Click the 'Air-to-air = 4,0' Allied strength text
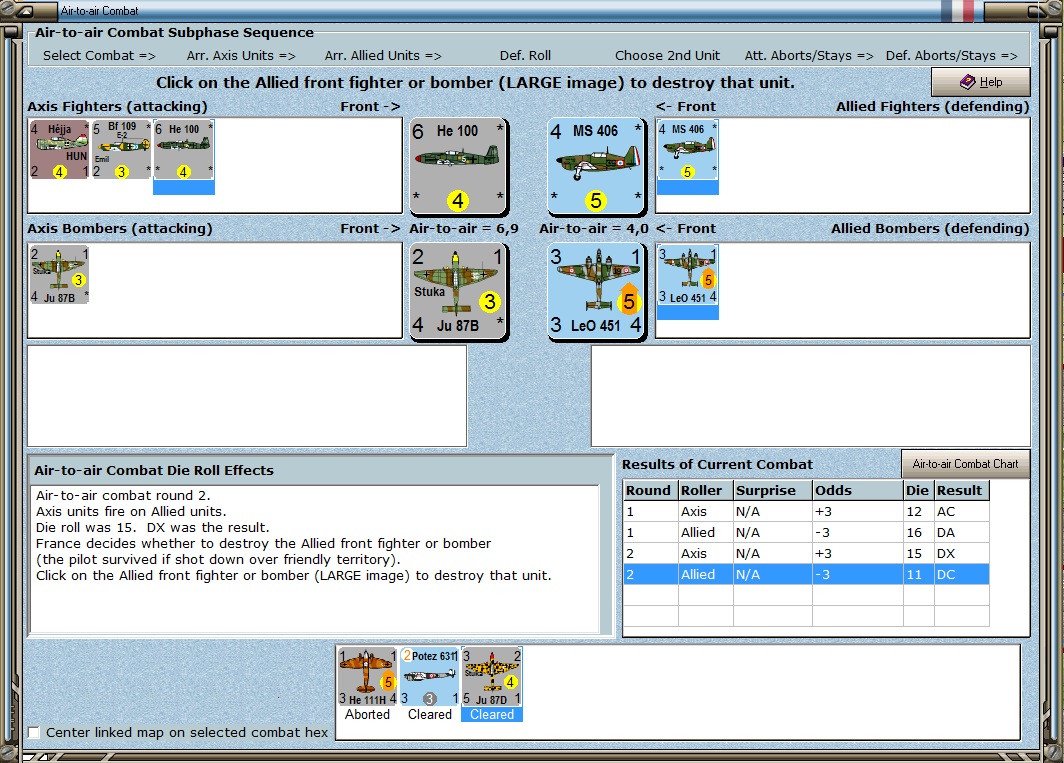 (x=594, y=229)
